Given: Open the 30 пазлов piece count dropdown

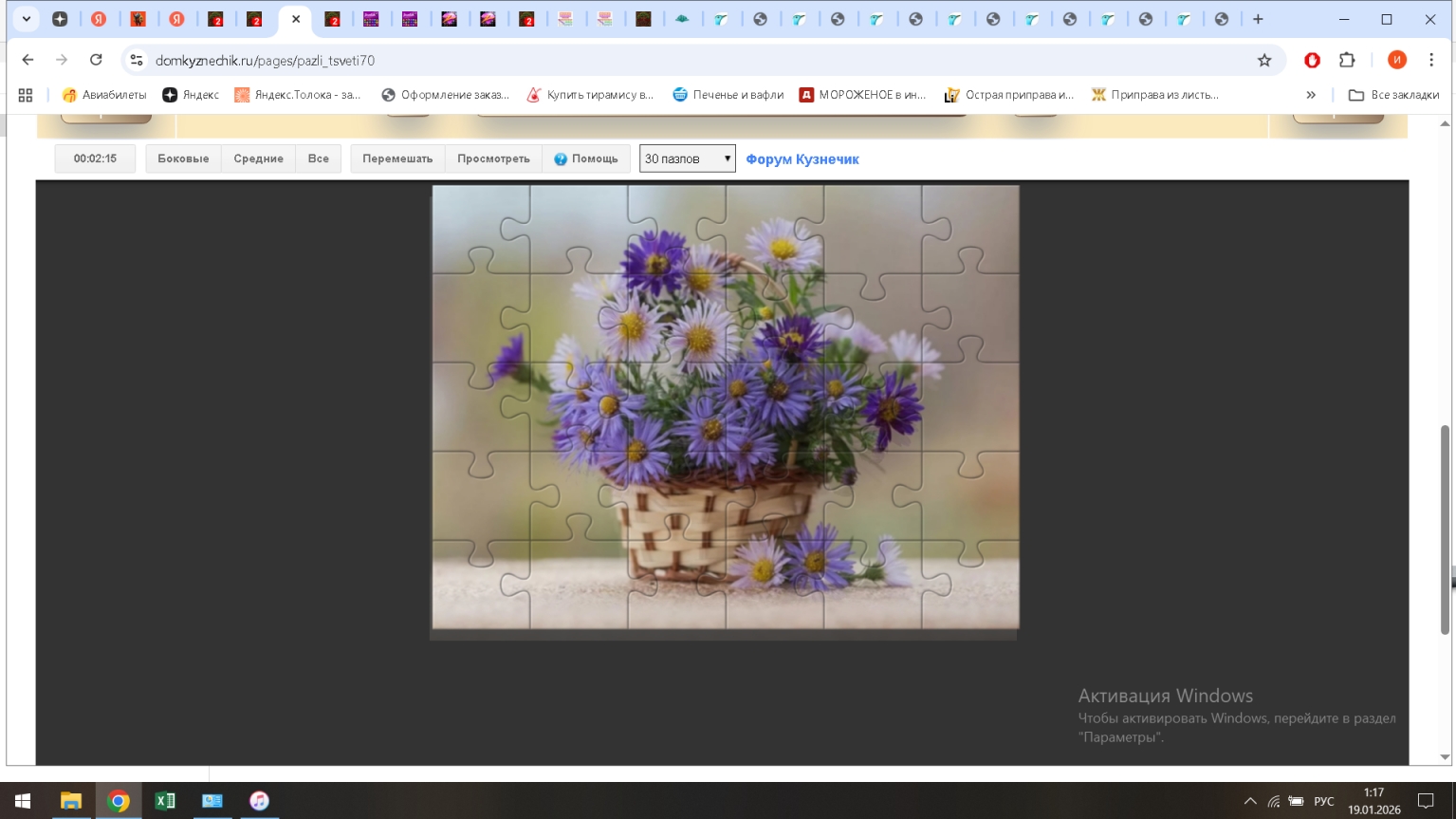Looking at the screenshot, I should click(687, 158).
